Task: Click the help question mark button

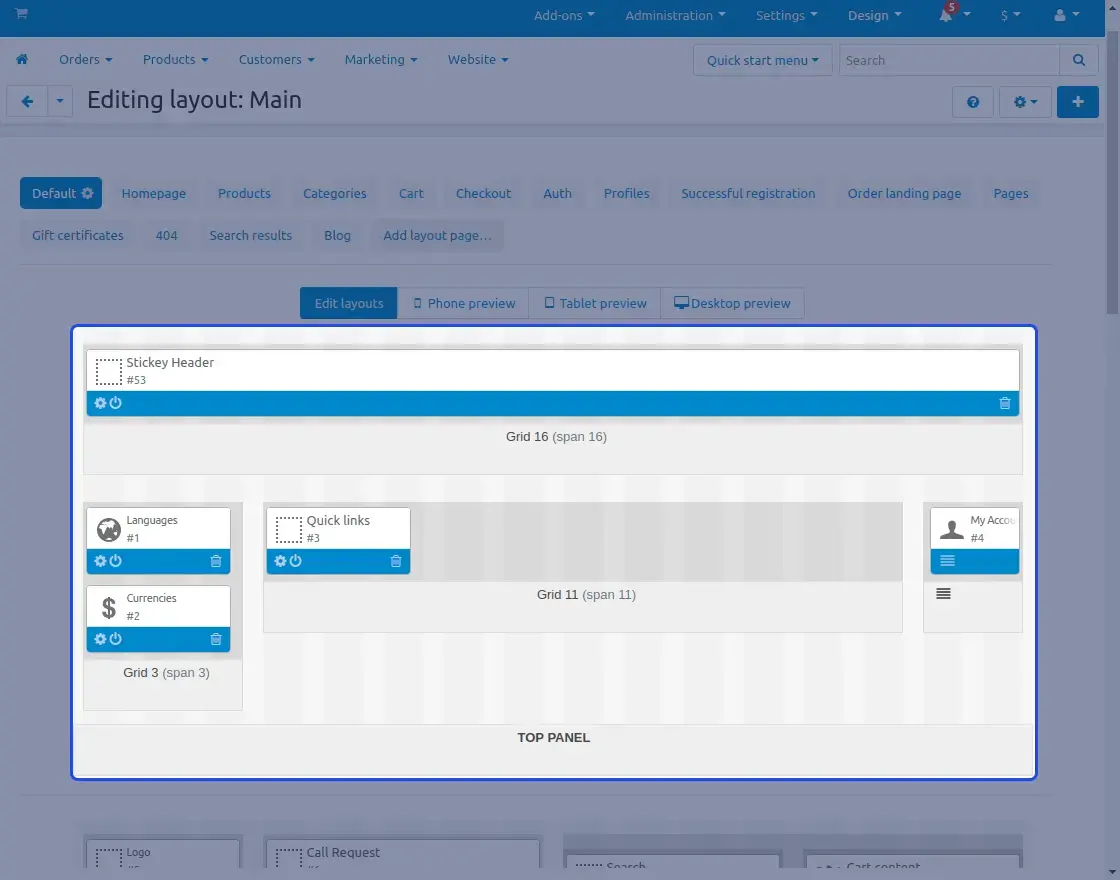Action: click(973, 102)
